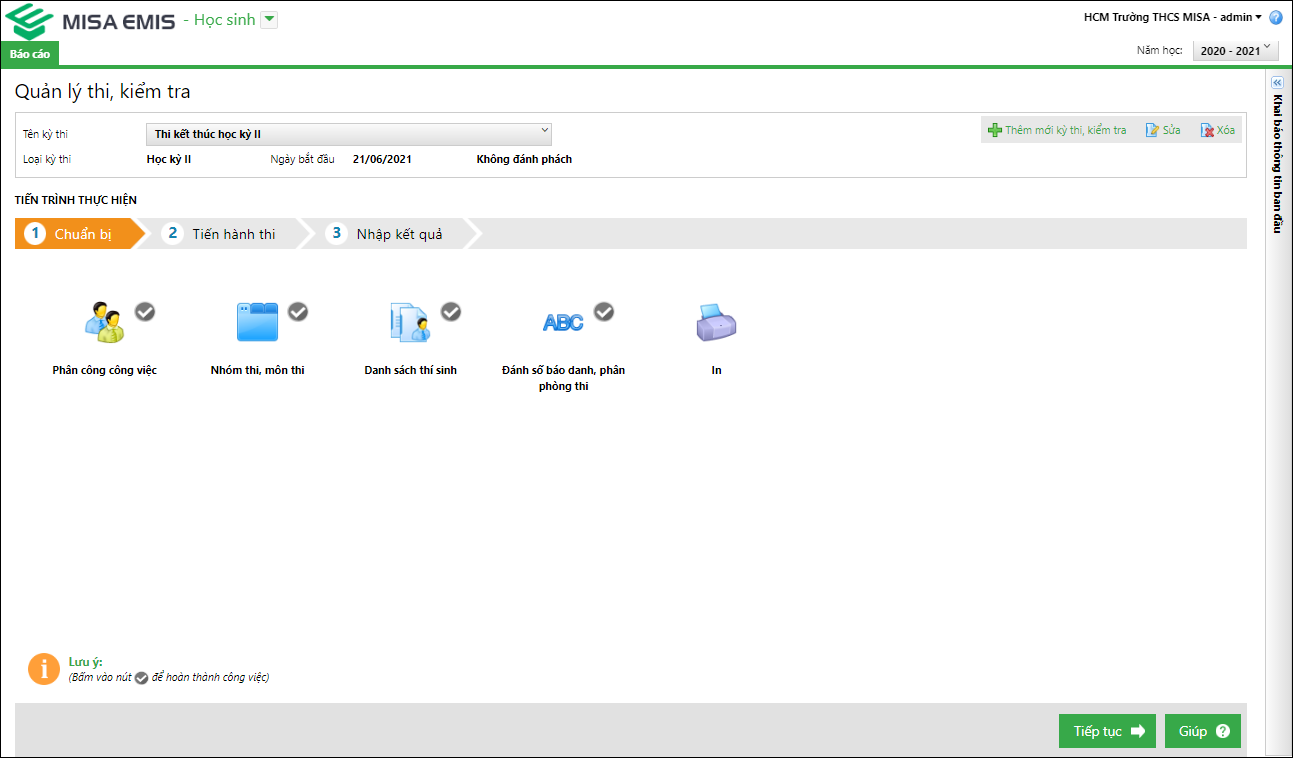Mark Danh sách thí sinh as completed

pos(451,312)
